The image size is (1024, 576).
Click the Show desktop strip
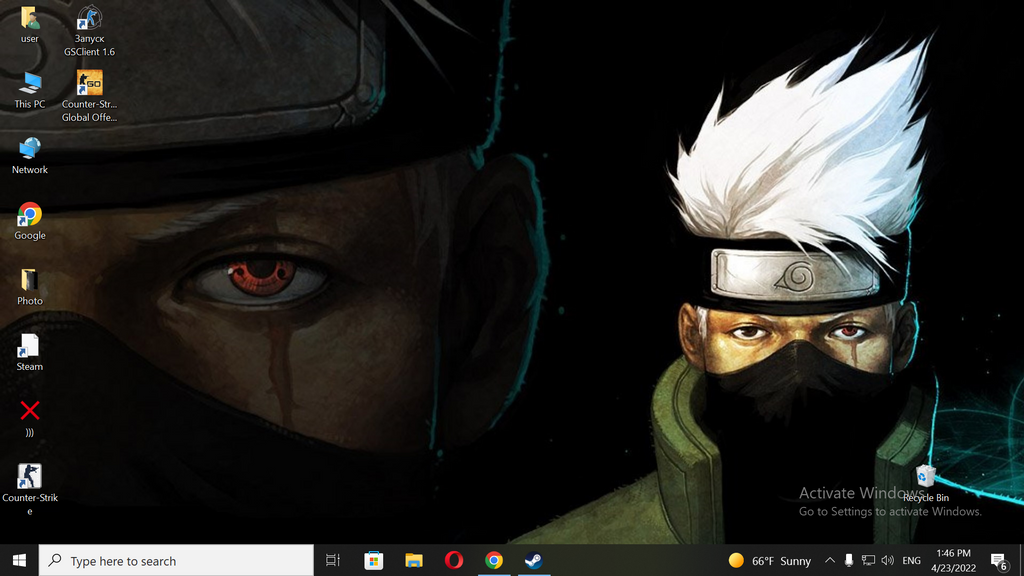tap(1021, 560)
